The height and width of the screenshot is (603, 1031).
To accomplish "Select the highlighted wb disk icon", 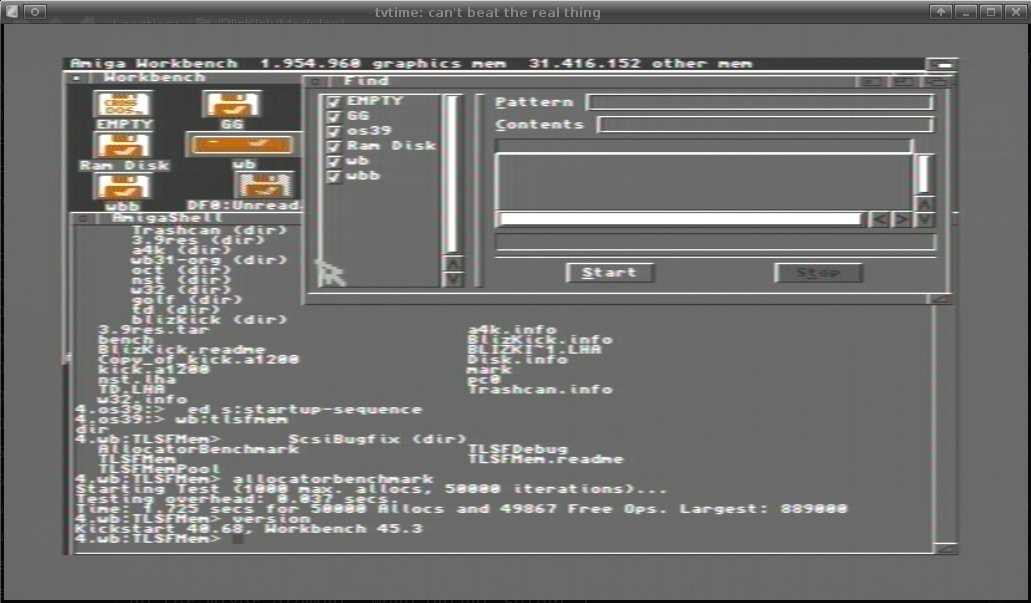I will [x=242, y=144].
